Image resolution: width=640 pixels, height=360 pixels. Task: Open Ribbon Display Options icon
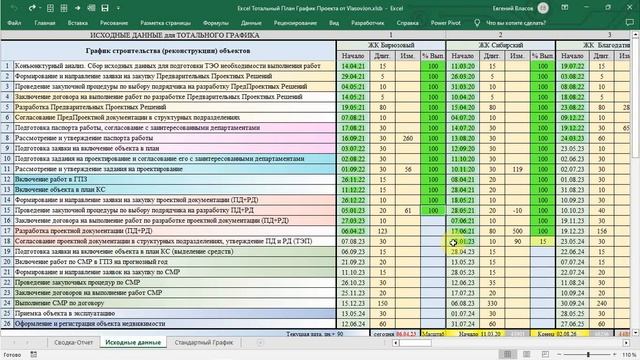tap(565, 8)
